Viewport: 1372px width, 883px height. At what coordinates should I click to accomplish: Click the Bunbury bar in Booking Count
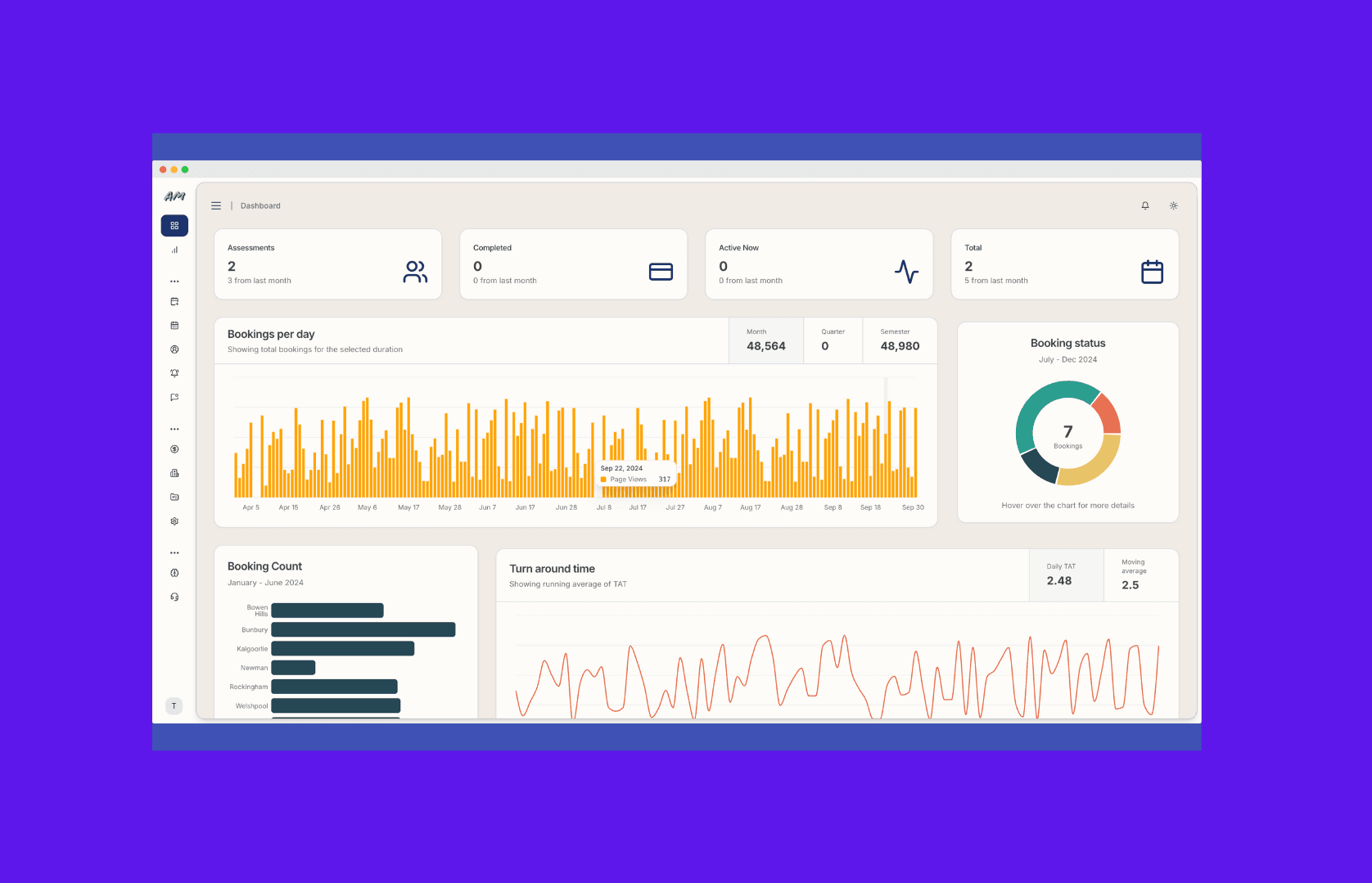click(x=363, y=630)
